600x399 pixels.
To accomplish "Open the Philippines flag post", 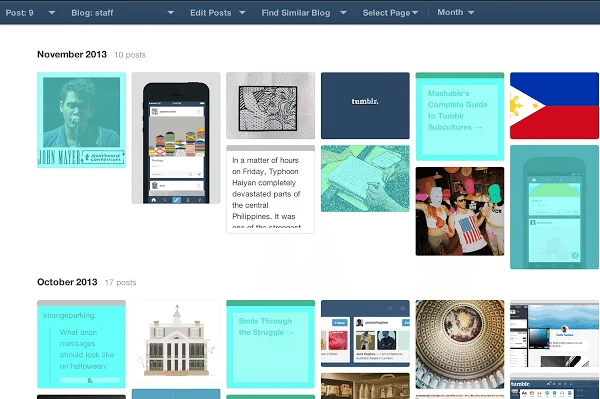I will click(554, 106).
